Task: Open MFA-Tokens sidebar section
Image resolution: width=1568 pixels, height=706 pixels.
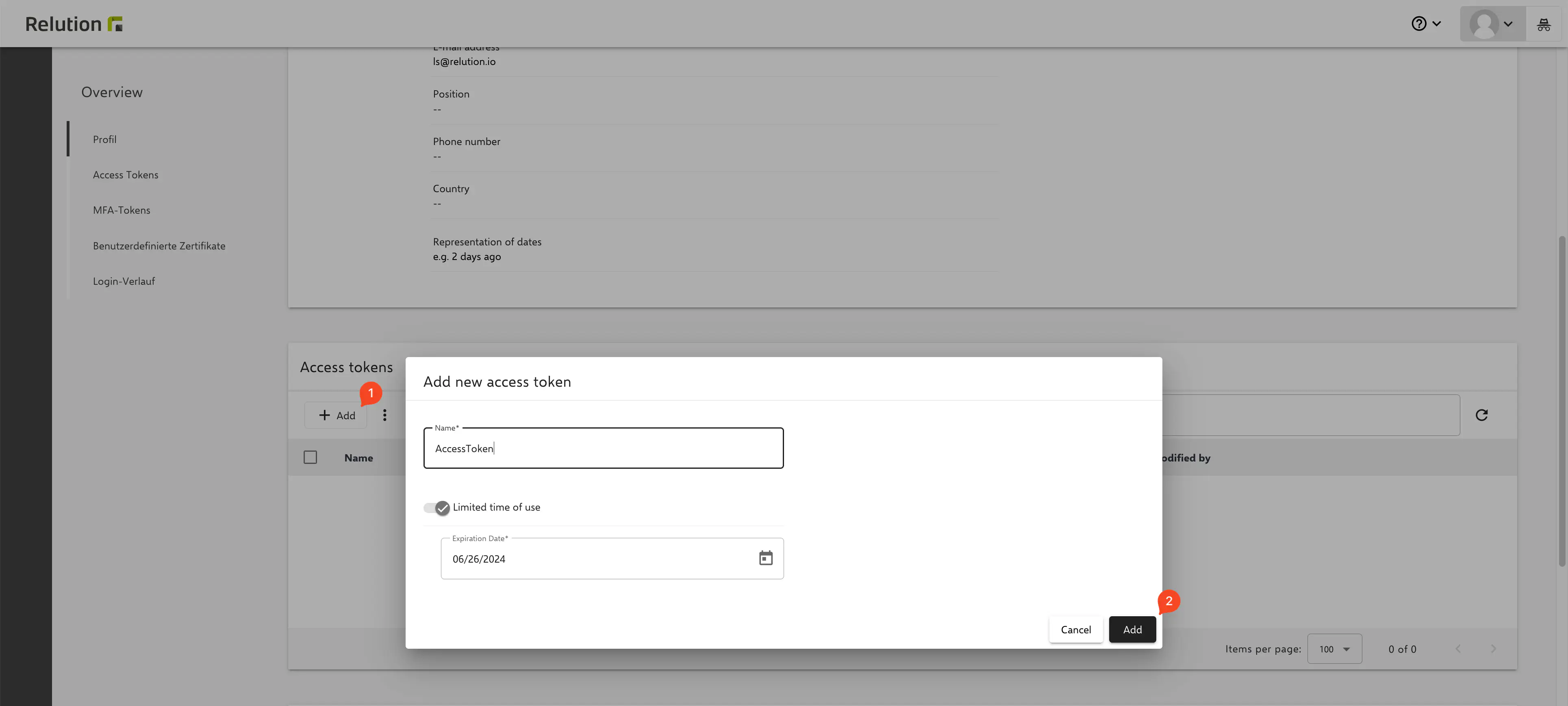Action: (x=121, y=210)
